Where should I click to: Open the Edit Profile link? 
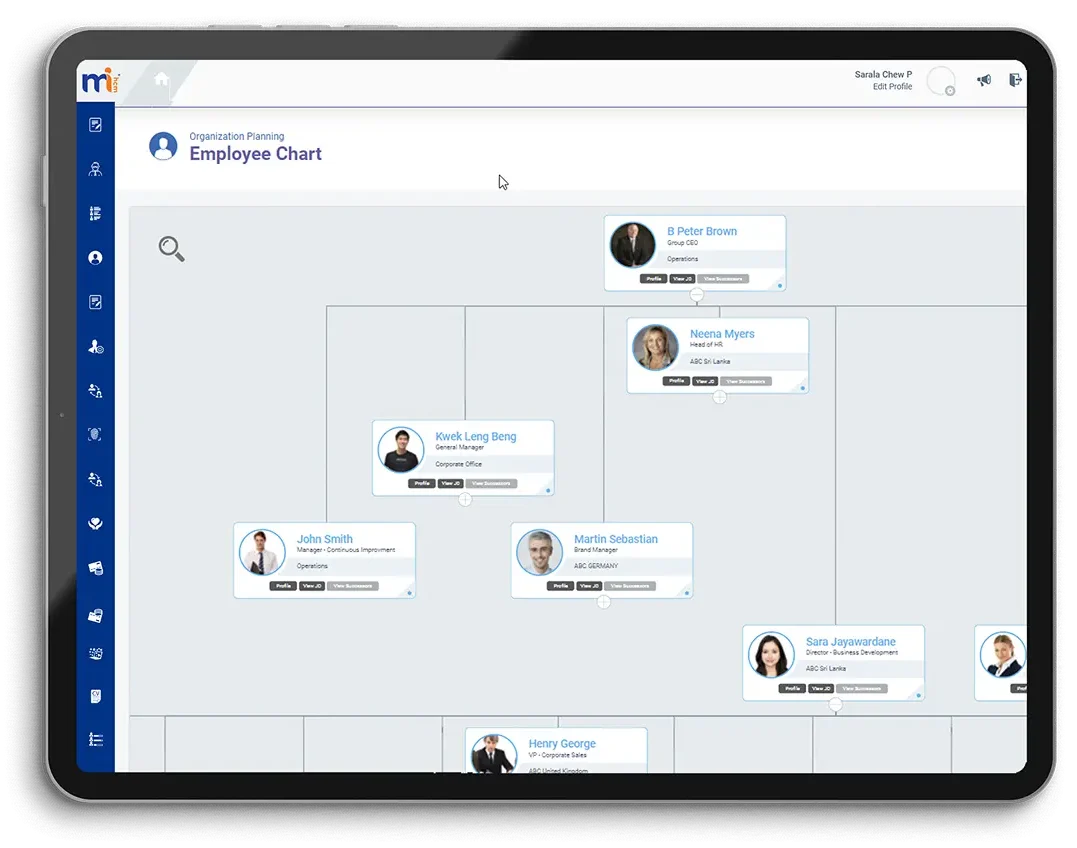tap(891, 87)
